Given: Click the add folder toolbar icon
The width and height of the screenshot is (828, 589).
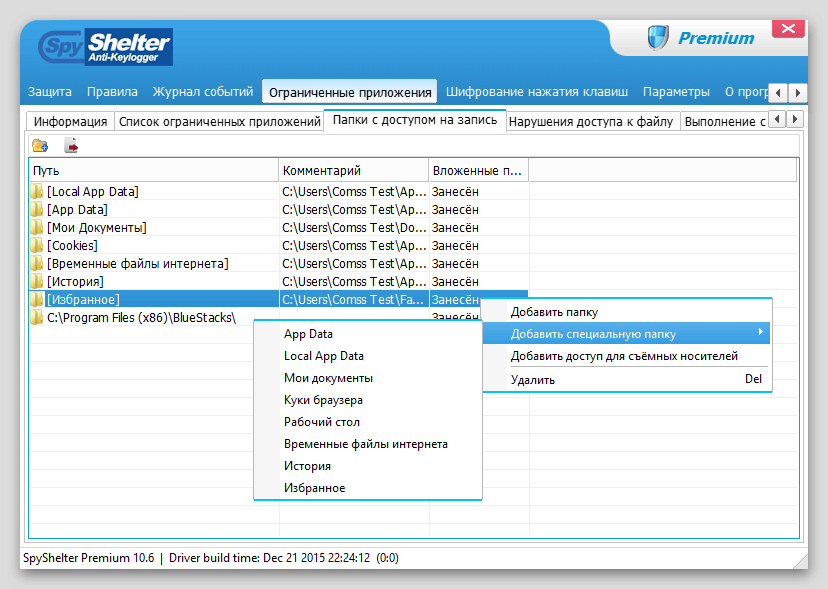Looking at the screenshot, I should pyautogui.click(x=40, y=145).
